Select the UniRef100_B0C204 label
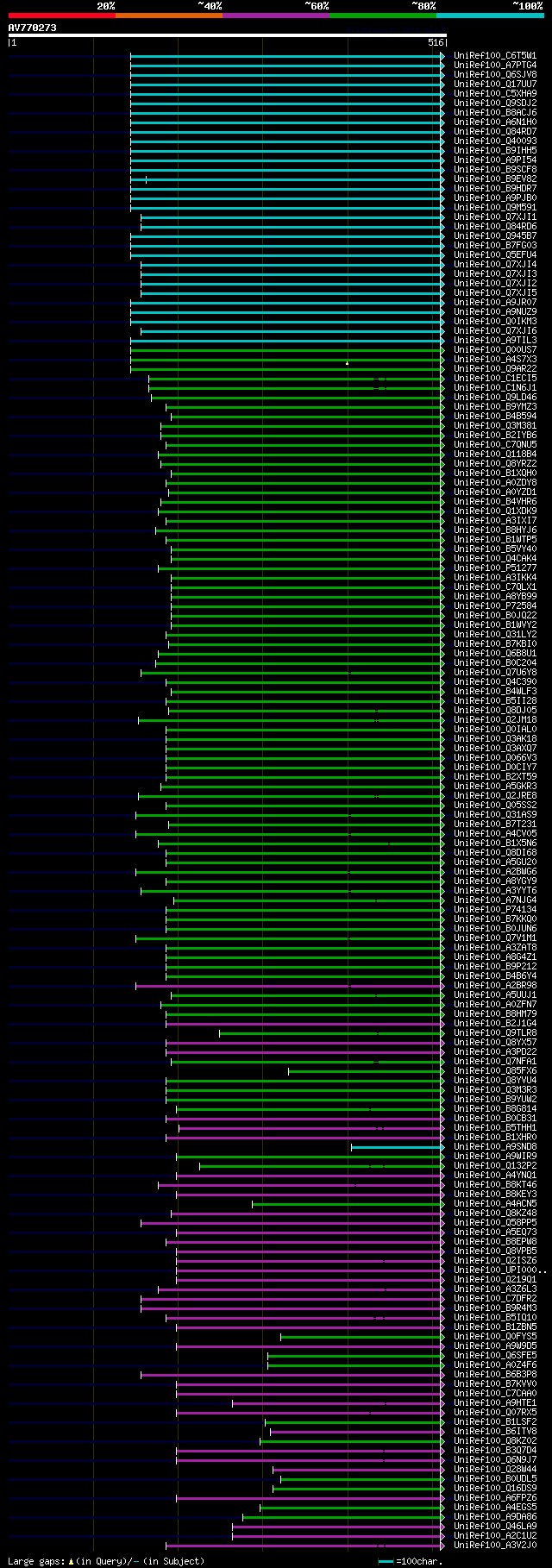Screen dimensions: 552x1568 point(495,663)
